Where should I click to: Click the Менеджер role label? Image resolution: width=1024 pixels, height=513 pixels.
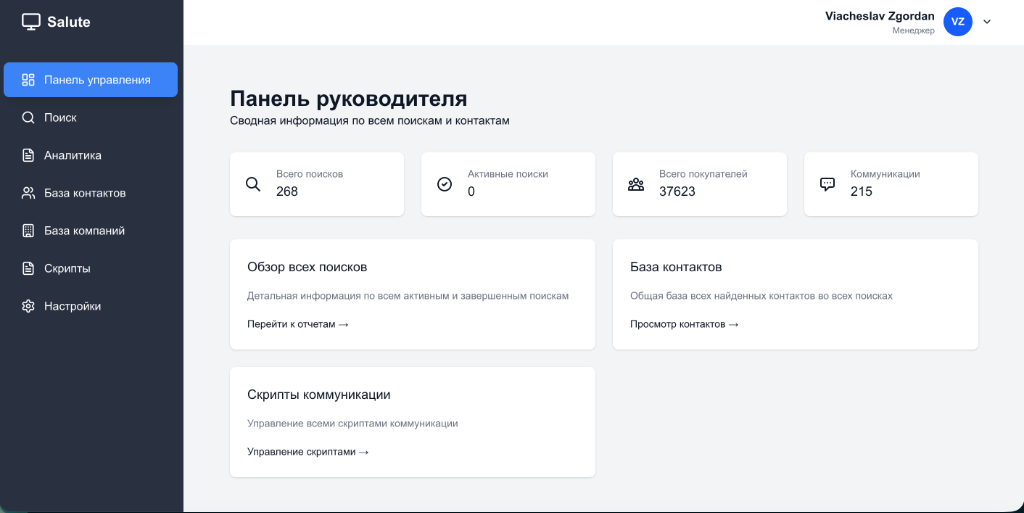click(x=914, y=31)
